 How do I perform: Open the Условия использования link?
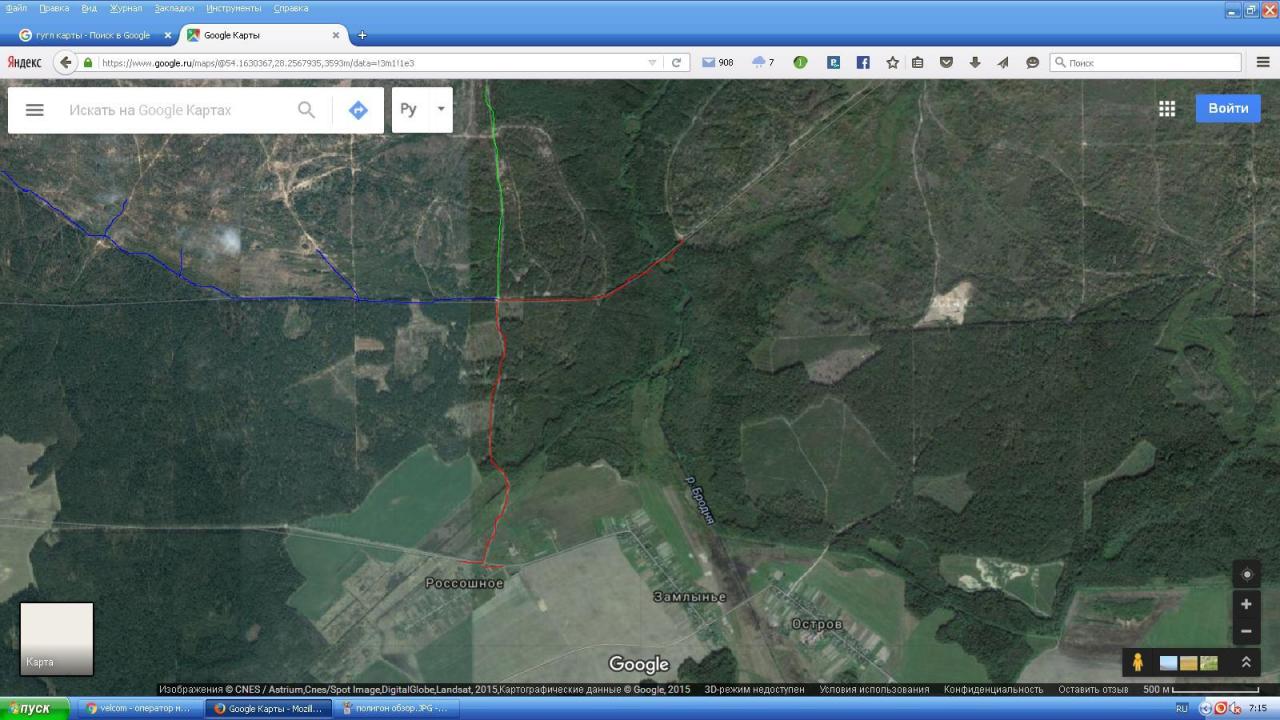pyautogui.click(x=874, y=689)
